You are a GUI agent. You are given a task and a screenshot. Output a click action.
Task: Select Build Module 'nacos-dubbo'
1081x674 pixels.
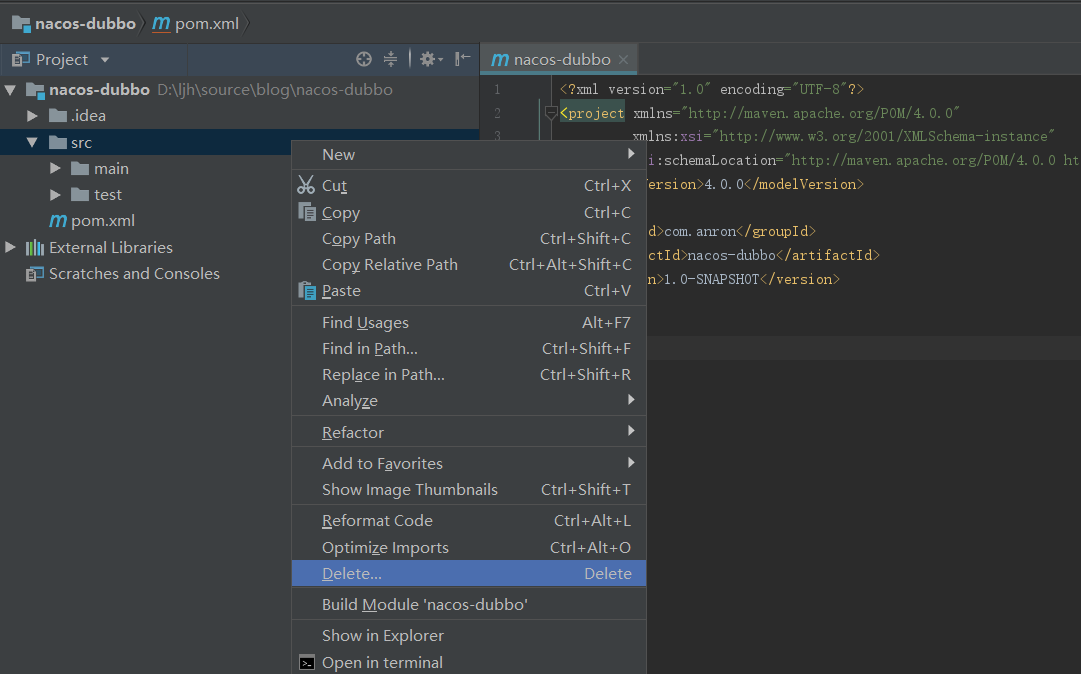(x=424, y=604)
